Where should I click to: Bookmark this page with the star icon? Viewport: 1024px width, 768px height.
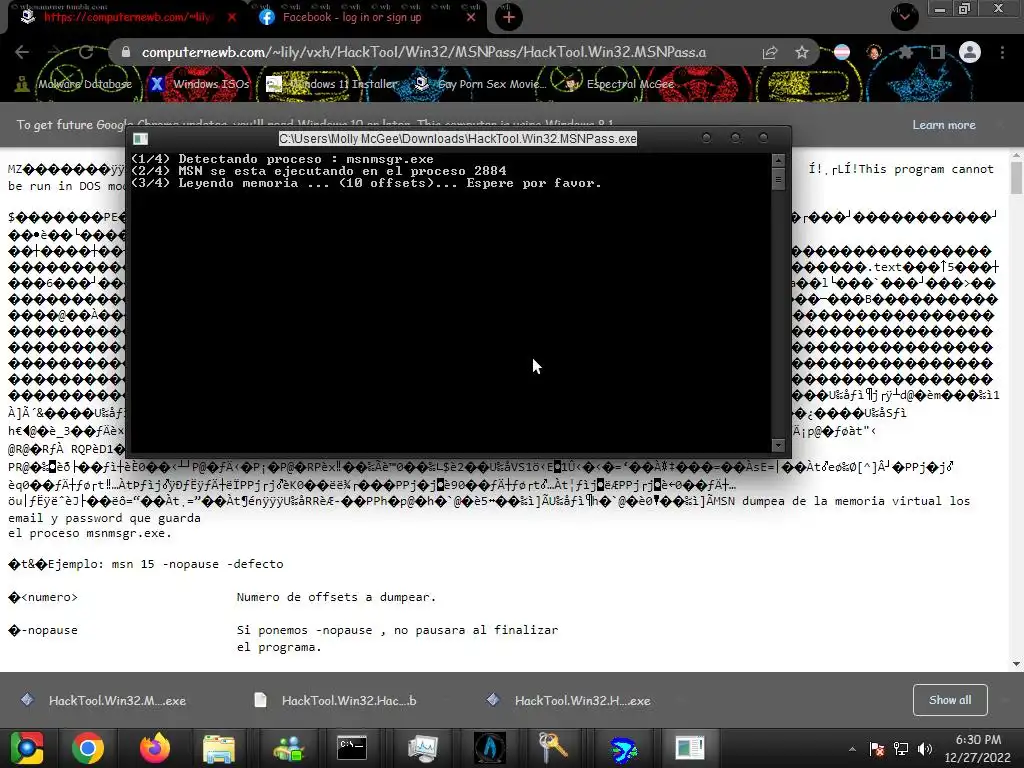pyautogui.click(x=802, y=52)
